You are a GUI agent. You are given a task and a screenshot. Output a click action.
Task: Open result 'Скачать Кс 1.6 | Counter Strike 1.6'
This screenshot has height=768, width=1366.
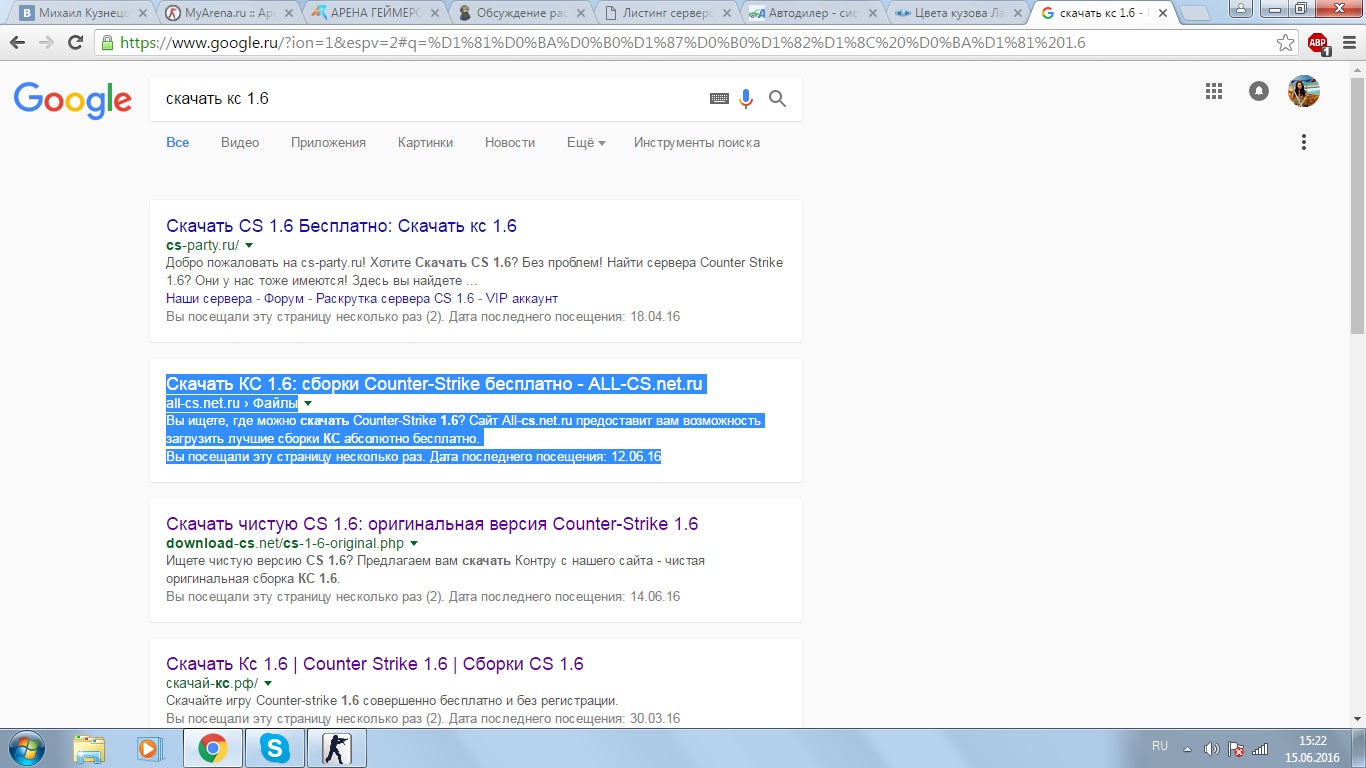(x=375, y=664)
